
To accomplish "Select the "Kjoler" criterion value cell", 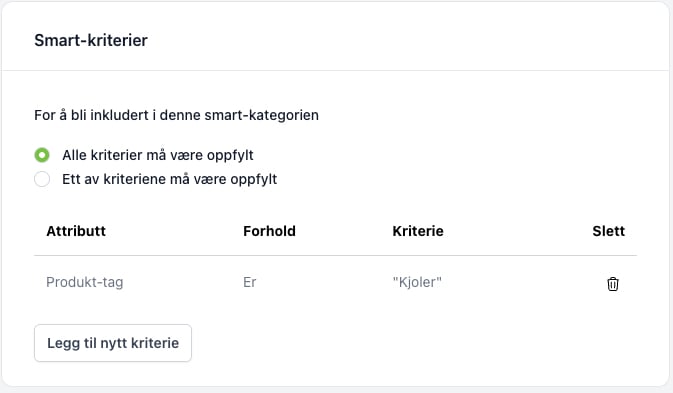I will pos(417,282).
